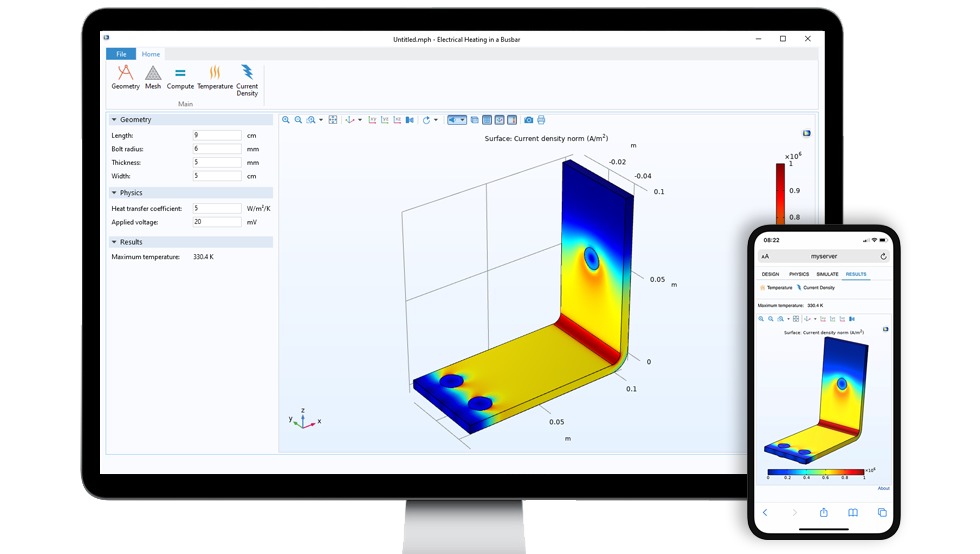Viewport: 980px width, 554px height.
Task: Show the Temperature plot from the ribbon
Action: tap(215, 76)
